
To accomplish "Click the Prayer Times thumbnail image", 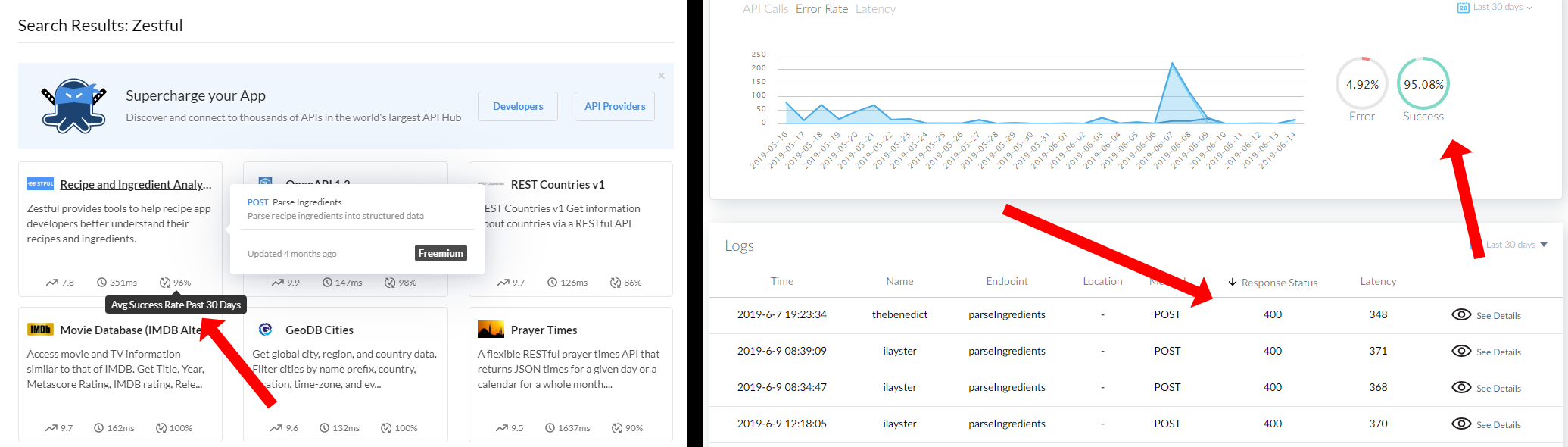I will [x=491, y=329].
